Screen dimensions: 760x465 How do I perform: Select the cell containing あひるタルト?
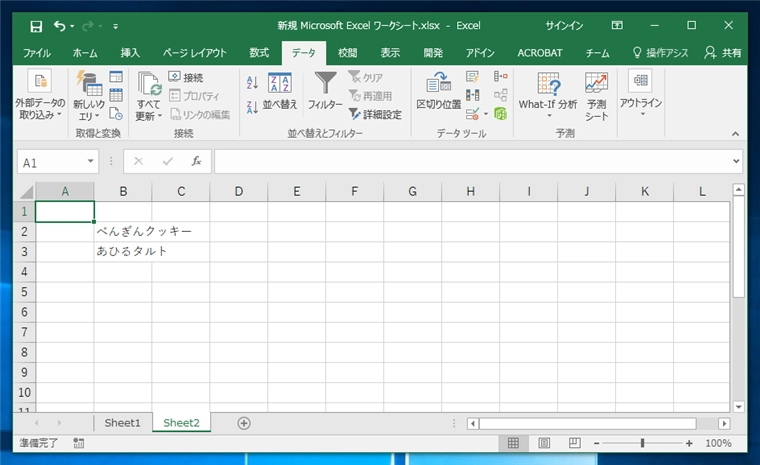pyautogui.click(x=123, y=252)
